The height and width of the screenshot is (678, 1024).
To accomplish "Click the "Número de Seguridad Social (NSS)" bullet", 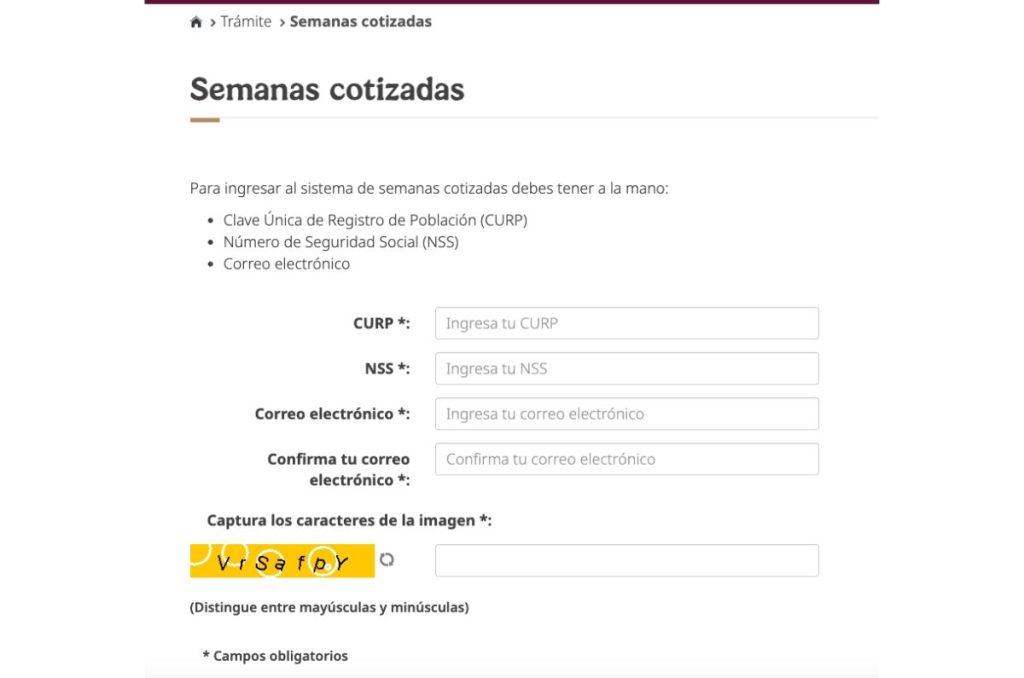I will [341, 242].
